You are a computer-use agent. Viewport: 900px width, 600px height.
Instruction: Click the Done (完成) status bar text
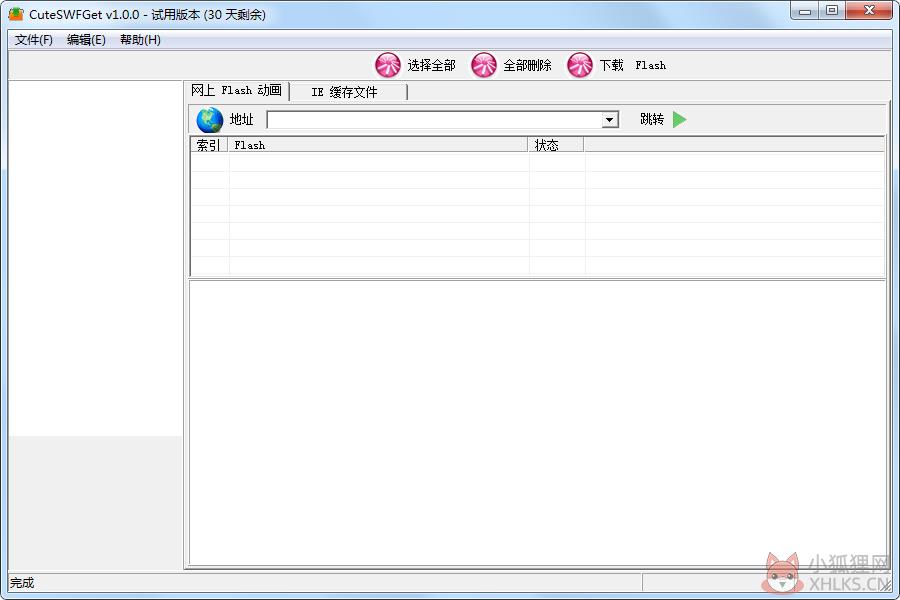(22, 583)
